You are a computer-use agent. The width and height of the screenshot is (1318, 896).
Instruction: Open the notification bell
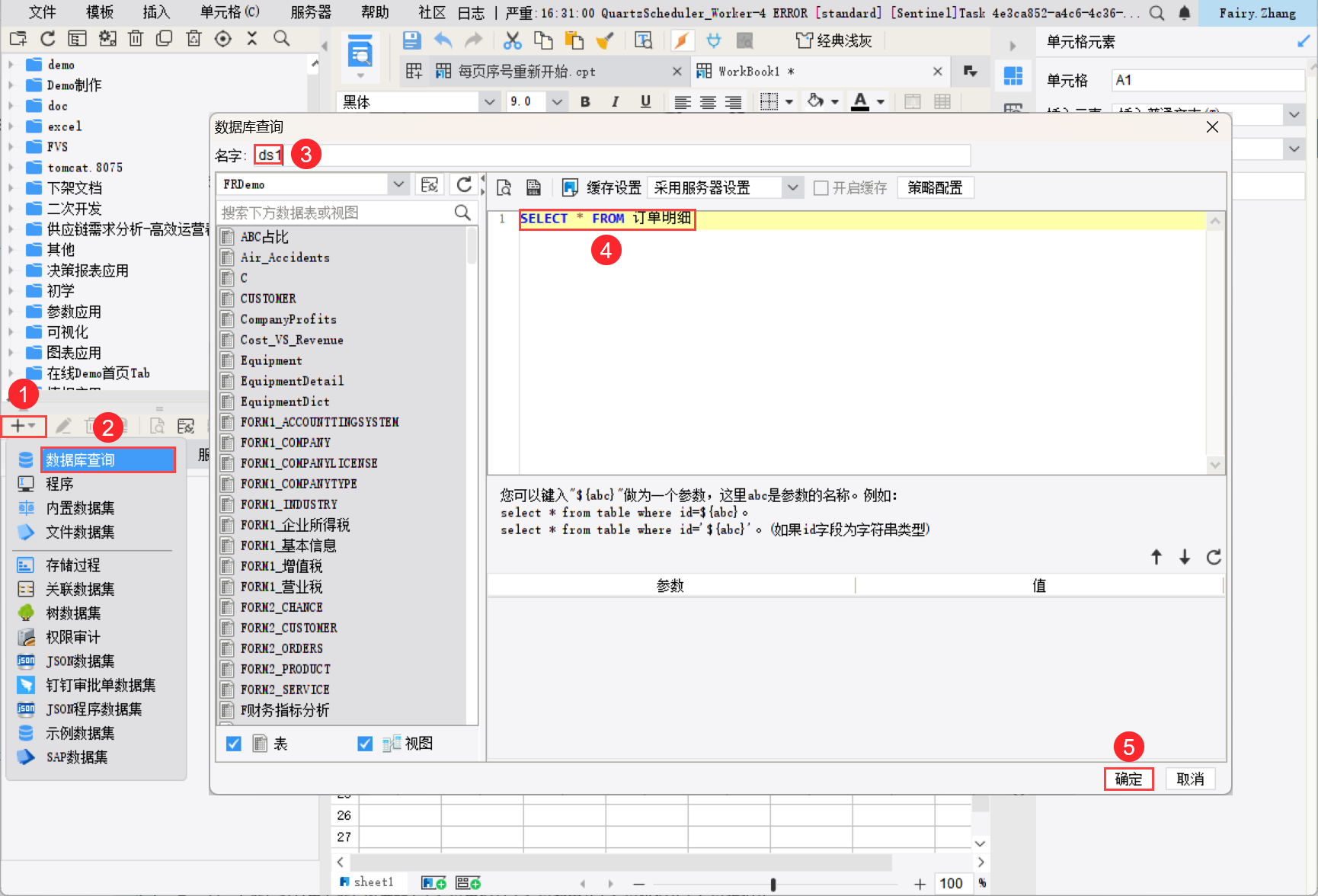[x=1185, y=13]
